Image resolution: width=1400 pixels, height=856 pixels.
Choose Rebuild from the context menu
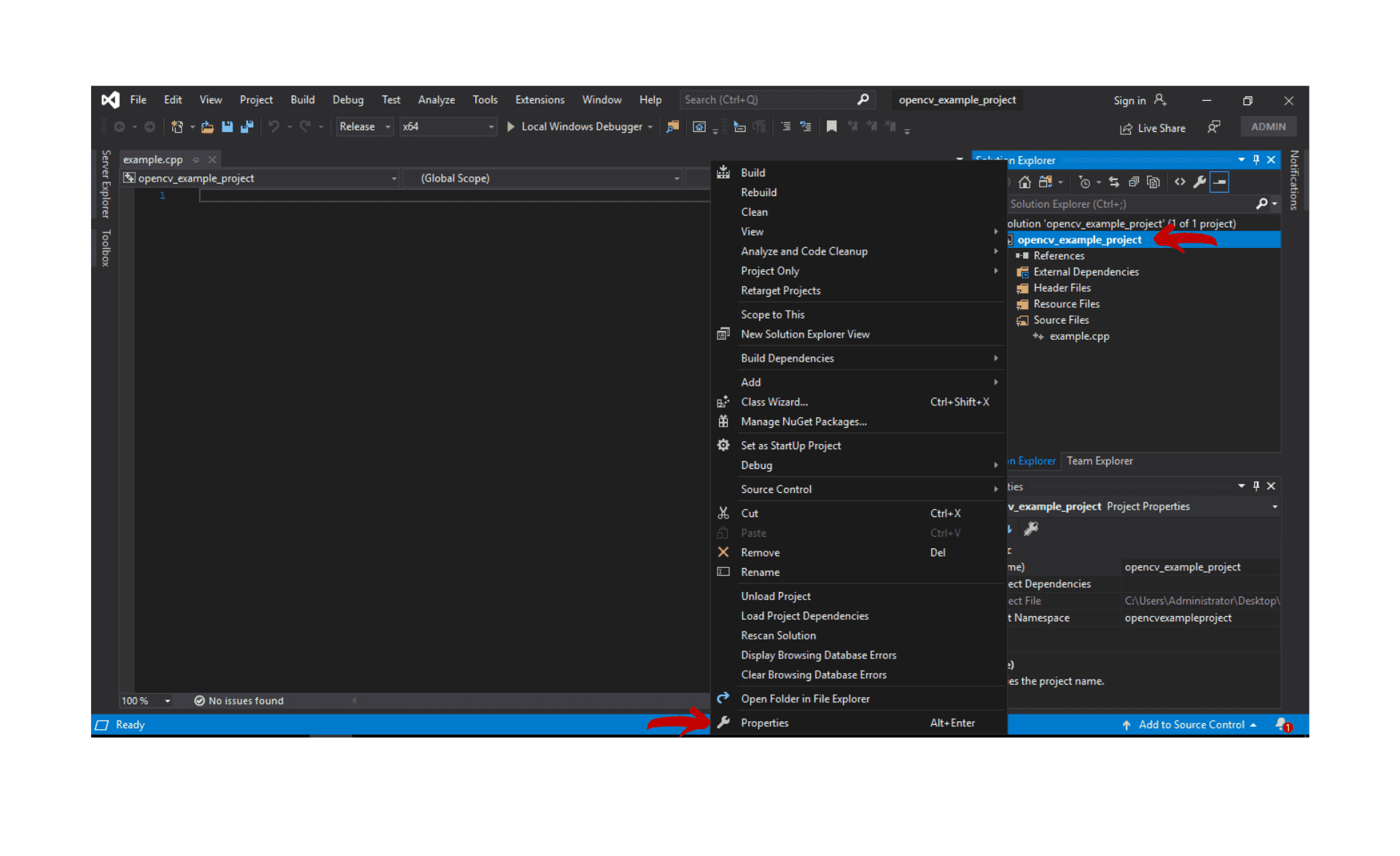click(x=859, y=192)
